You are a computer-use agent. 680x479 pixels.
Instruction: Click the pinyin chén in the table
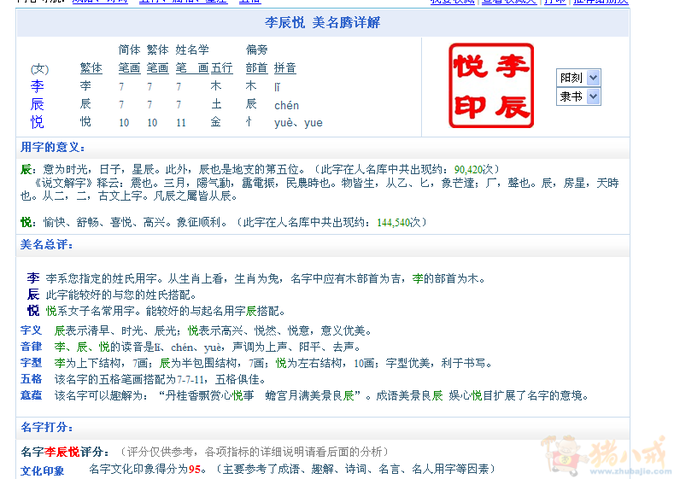pos(287,105)
